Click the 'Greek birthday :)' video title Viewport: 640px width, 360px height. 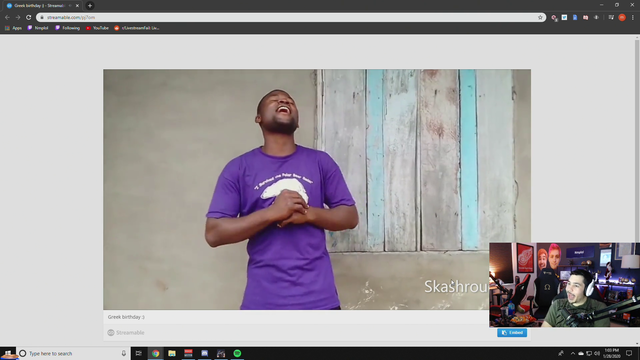click(126, 317)
